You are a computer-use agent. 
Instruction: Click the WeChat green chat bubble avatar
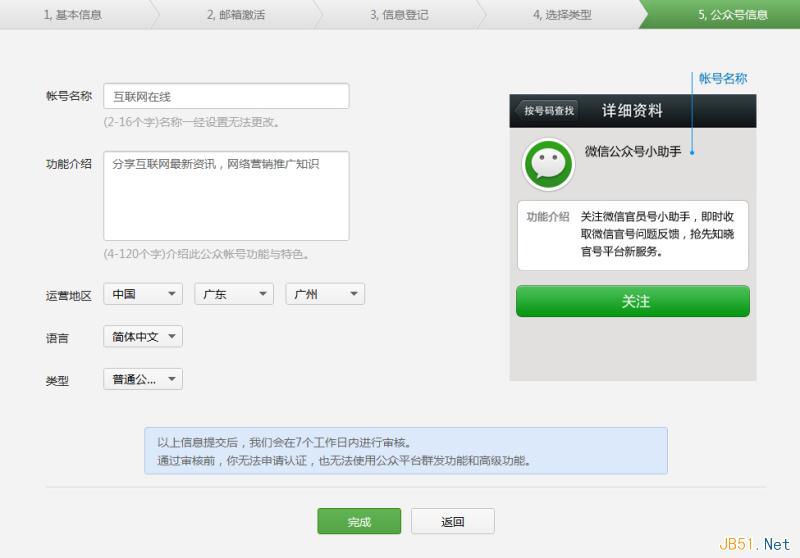549,164
